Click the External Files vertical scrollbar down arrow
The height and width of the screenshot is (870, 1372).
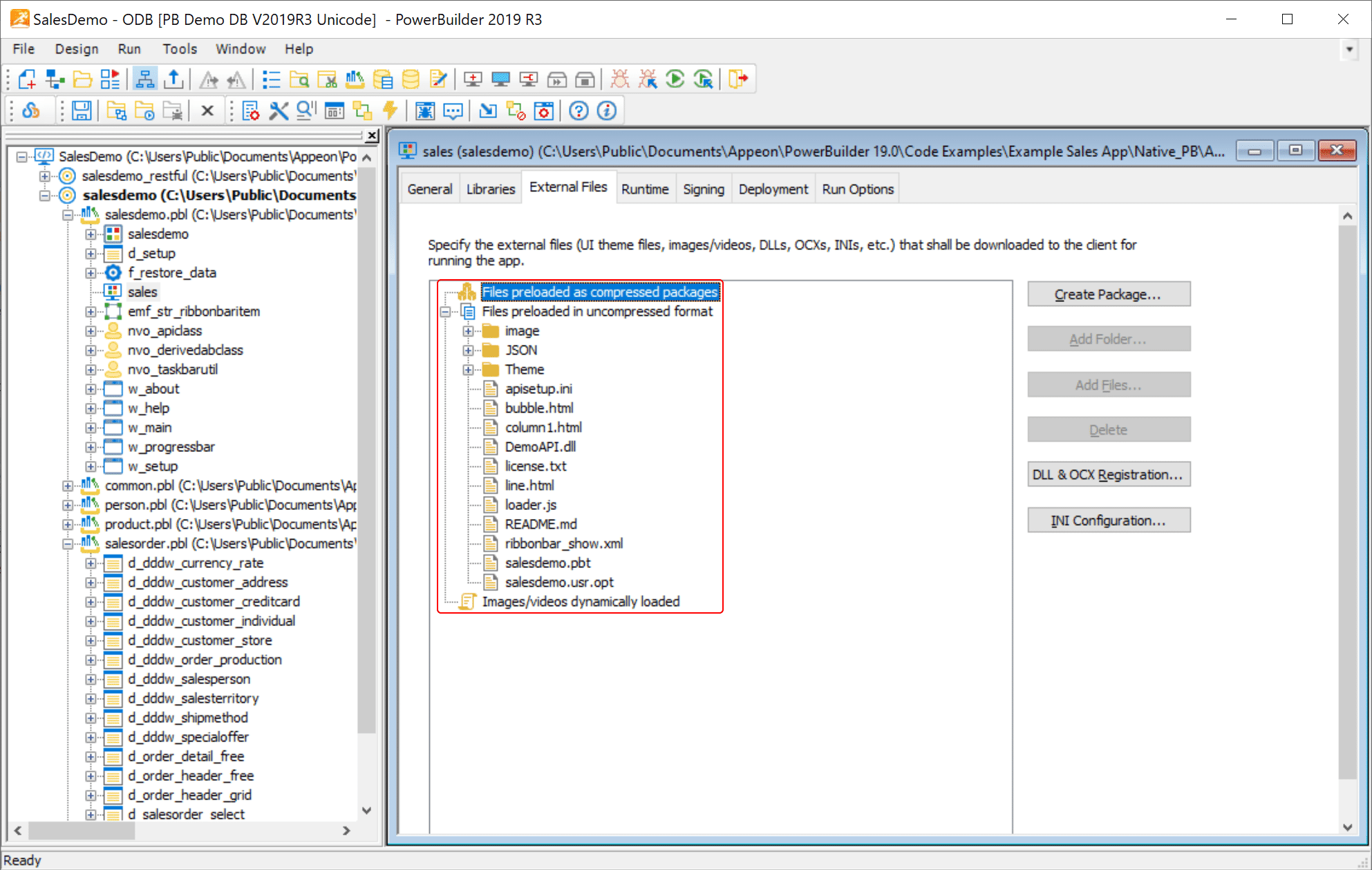coord(1347,826)
